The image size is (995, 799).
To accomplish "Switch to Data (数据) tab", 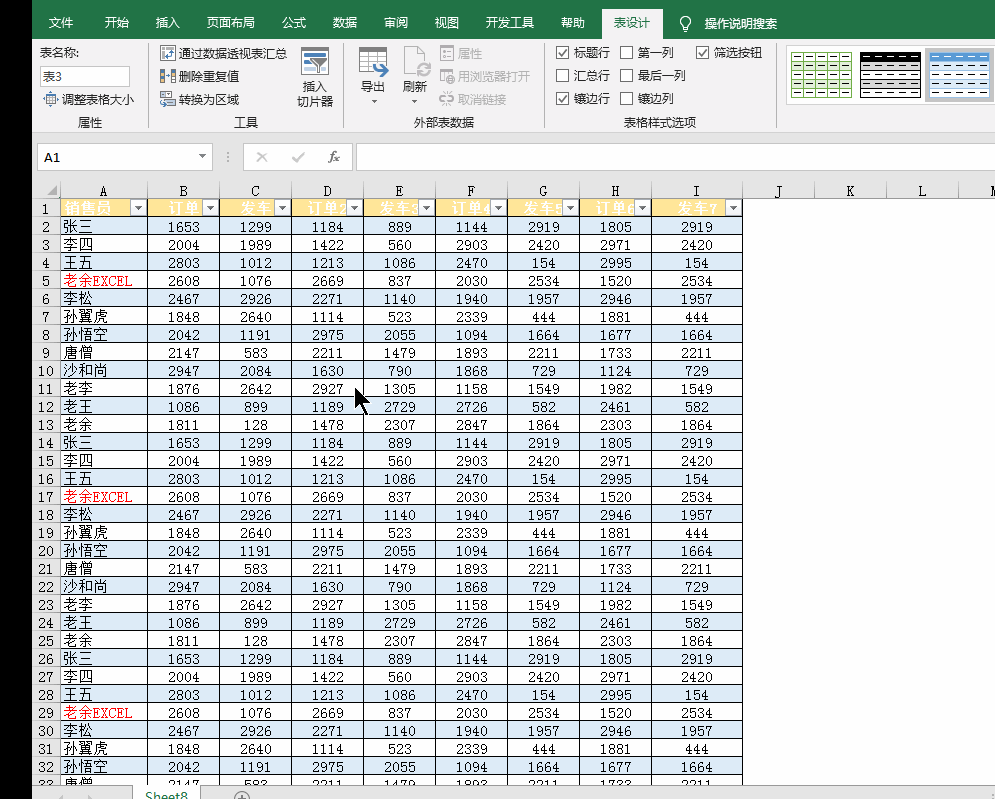I will coord(345,23).
